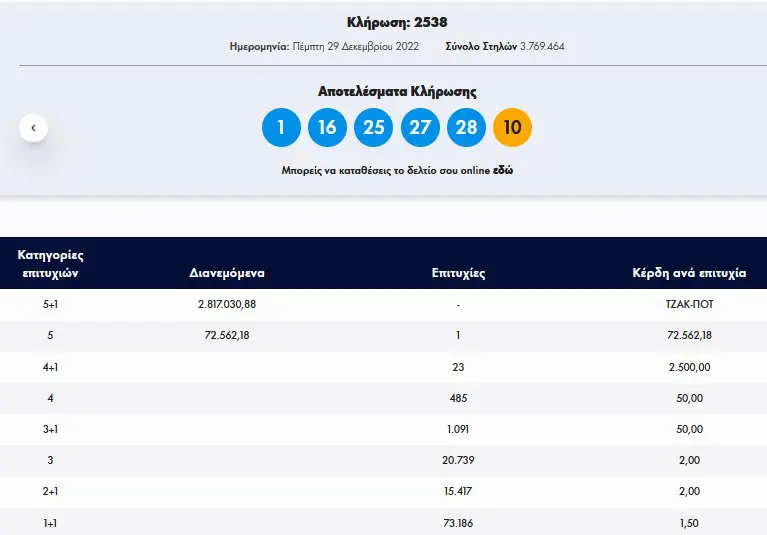Screen dimensions: 767x535
Task: Click the winners count 23
Action: coord(458,367)
